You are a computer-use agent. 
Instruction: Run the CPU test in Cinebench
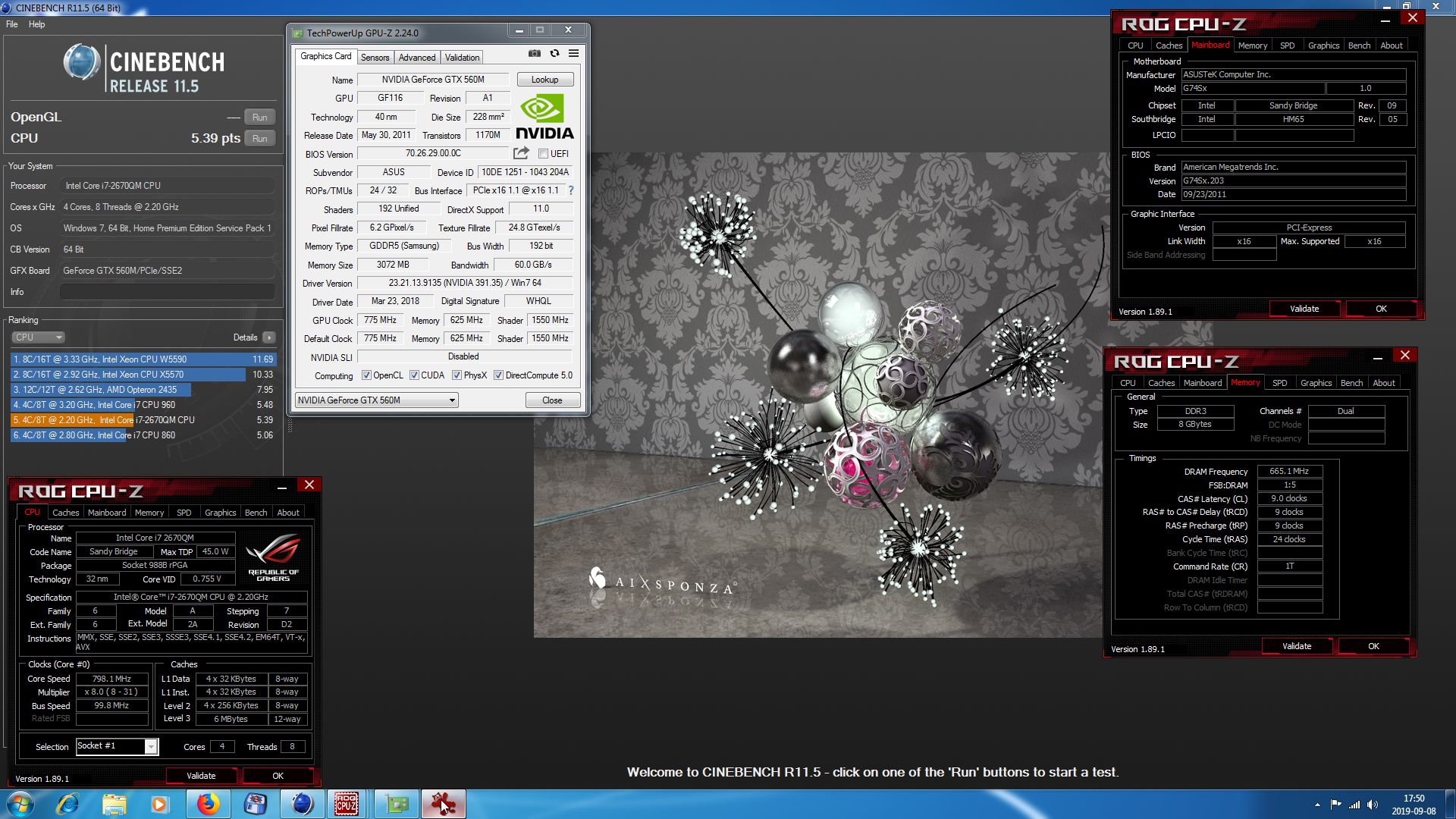(259, 139)
